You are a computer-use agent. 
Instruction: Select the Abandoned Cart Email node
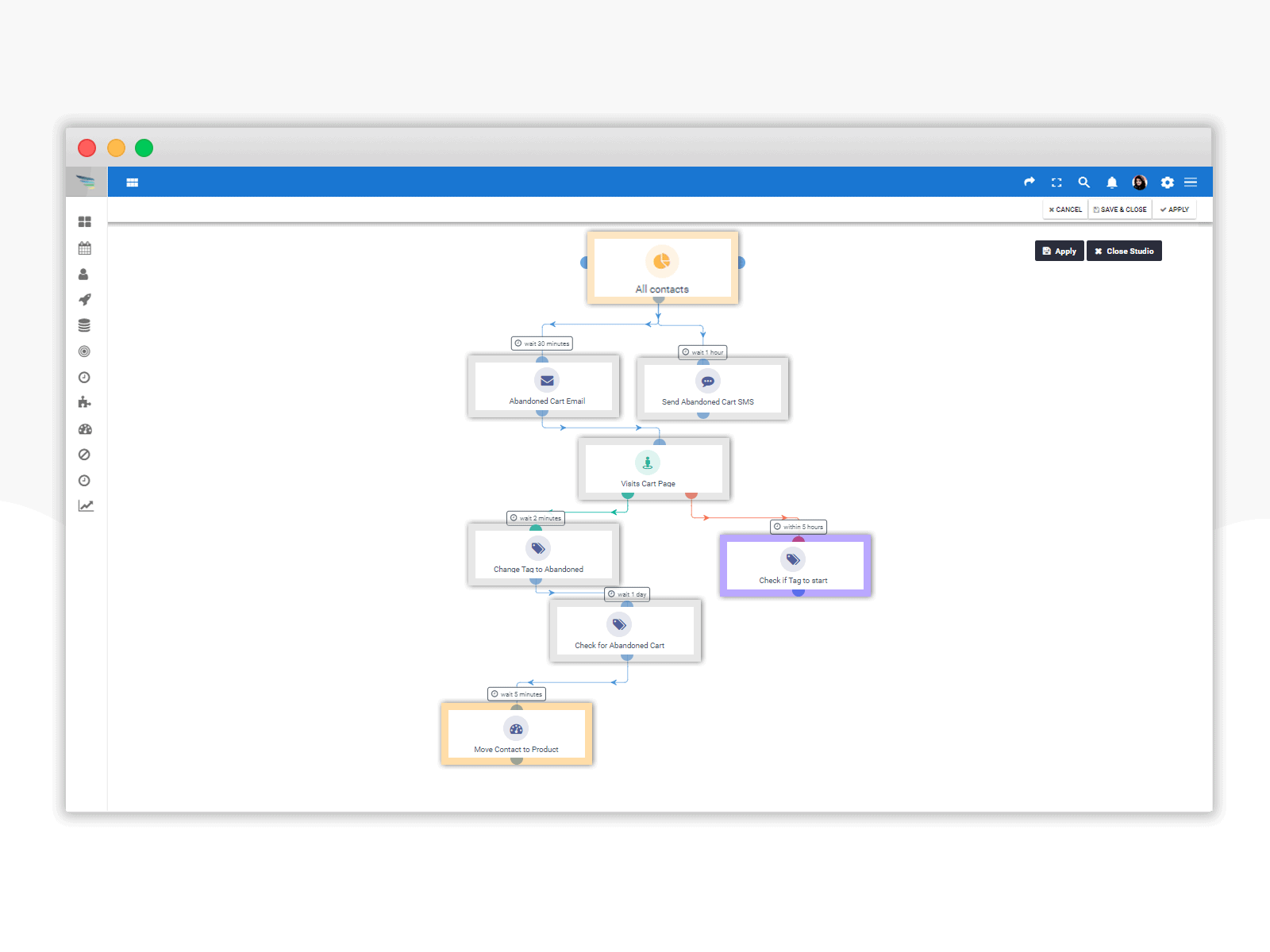544,386
